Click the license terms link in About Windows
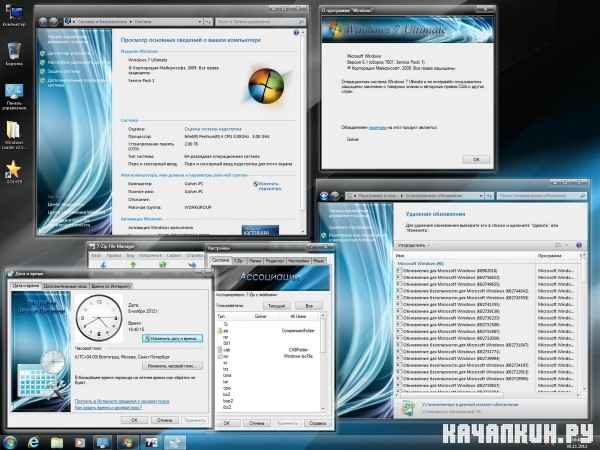 tap(377, 127)
